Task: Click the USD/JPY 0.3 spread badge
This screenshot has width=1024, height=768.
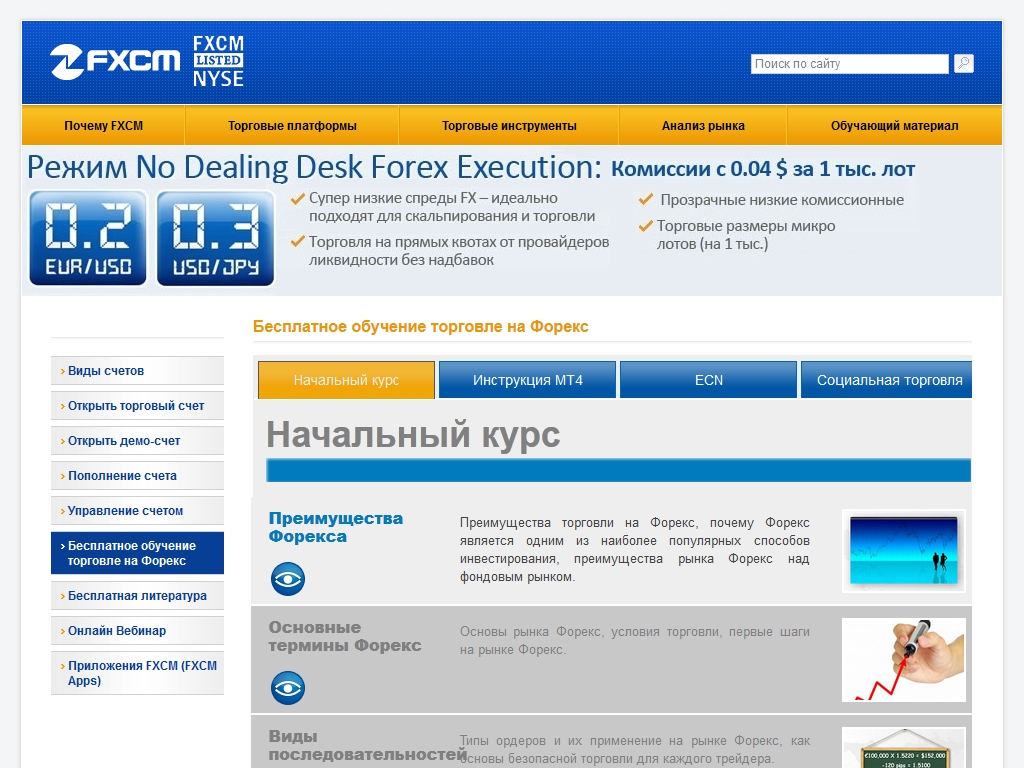Action: (x=216, y=239)
